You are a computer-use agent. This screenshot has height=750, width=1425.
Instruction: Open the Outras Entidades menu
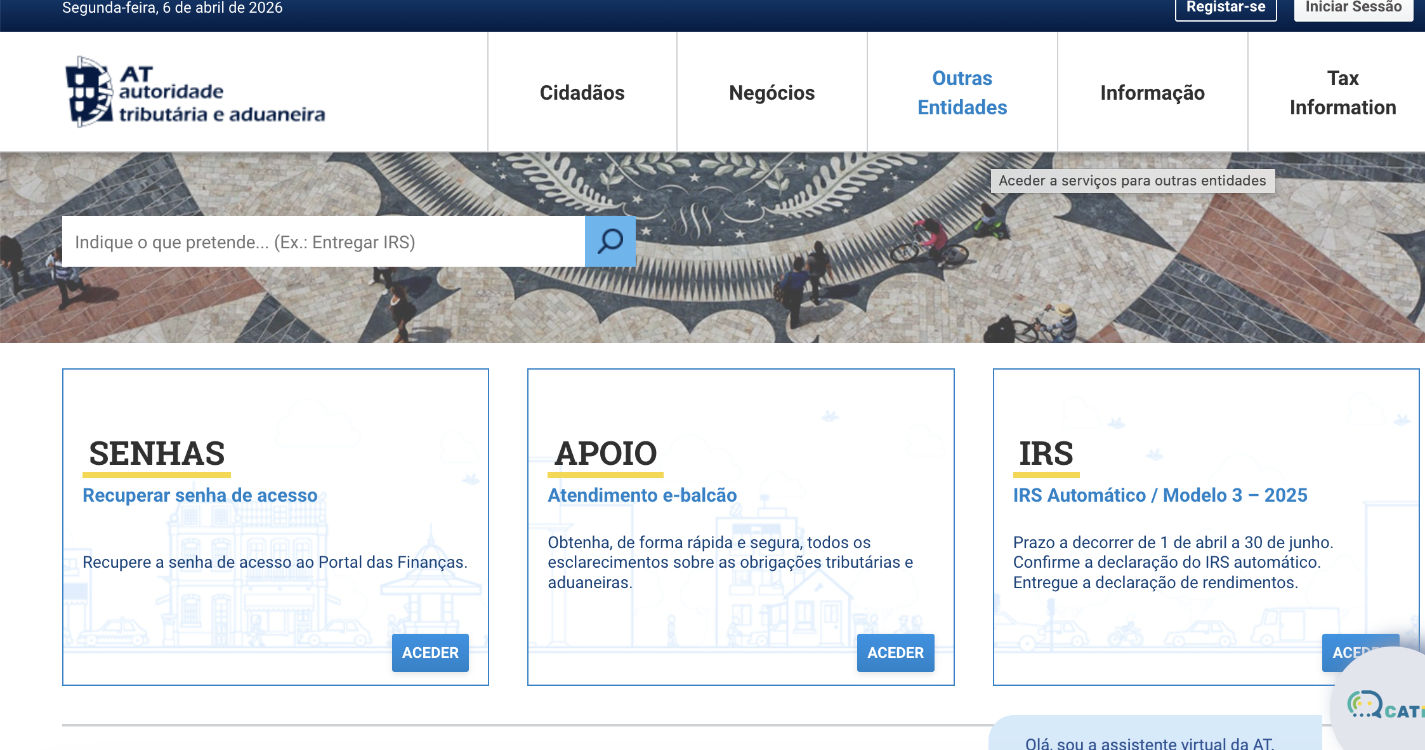961,91
